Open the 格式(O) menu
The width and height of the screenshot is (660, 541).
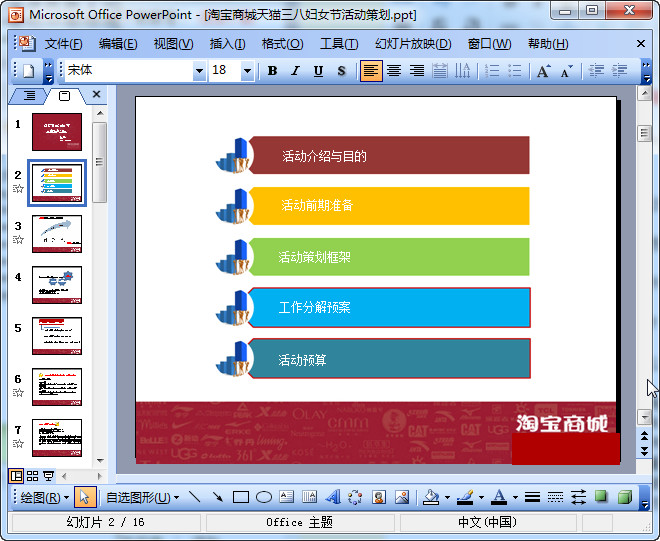[282, 44]
